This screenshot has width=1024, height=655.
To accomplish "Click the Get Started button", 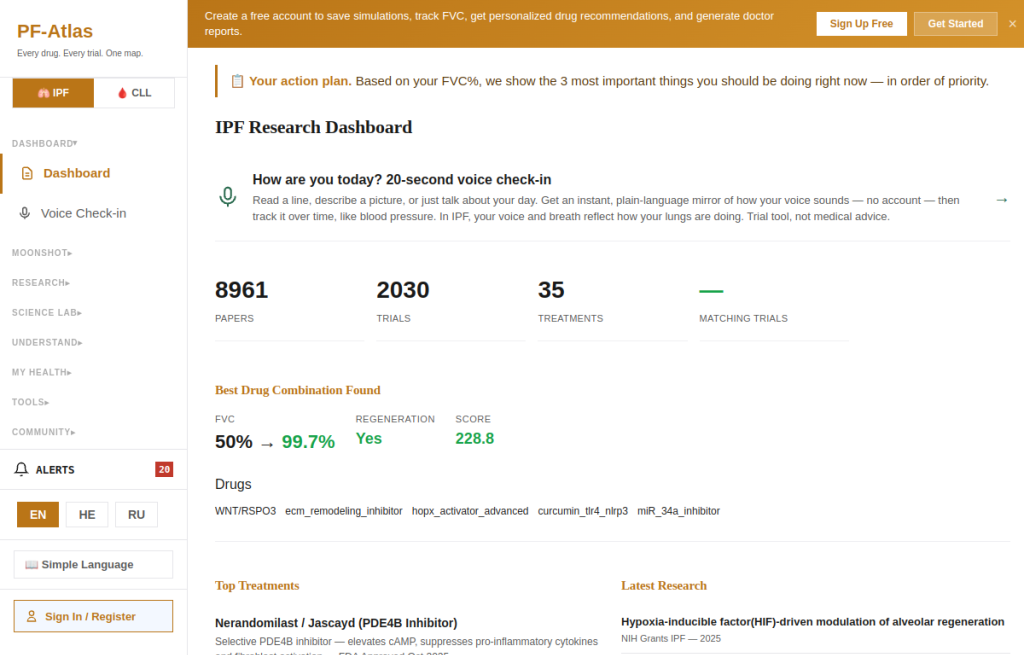I will pyautogui.click(x=955, y=24).
